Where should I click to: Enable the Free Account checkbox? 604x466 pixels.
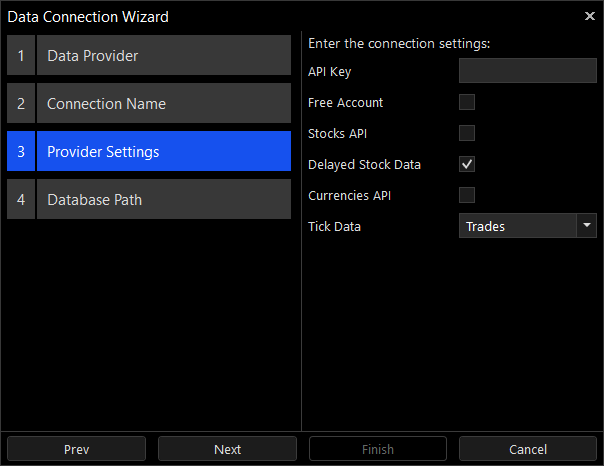(x=467, y=102)
